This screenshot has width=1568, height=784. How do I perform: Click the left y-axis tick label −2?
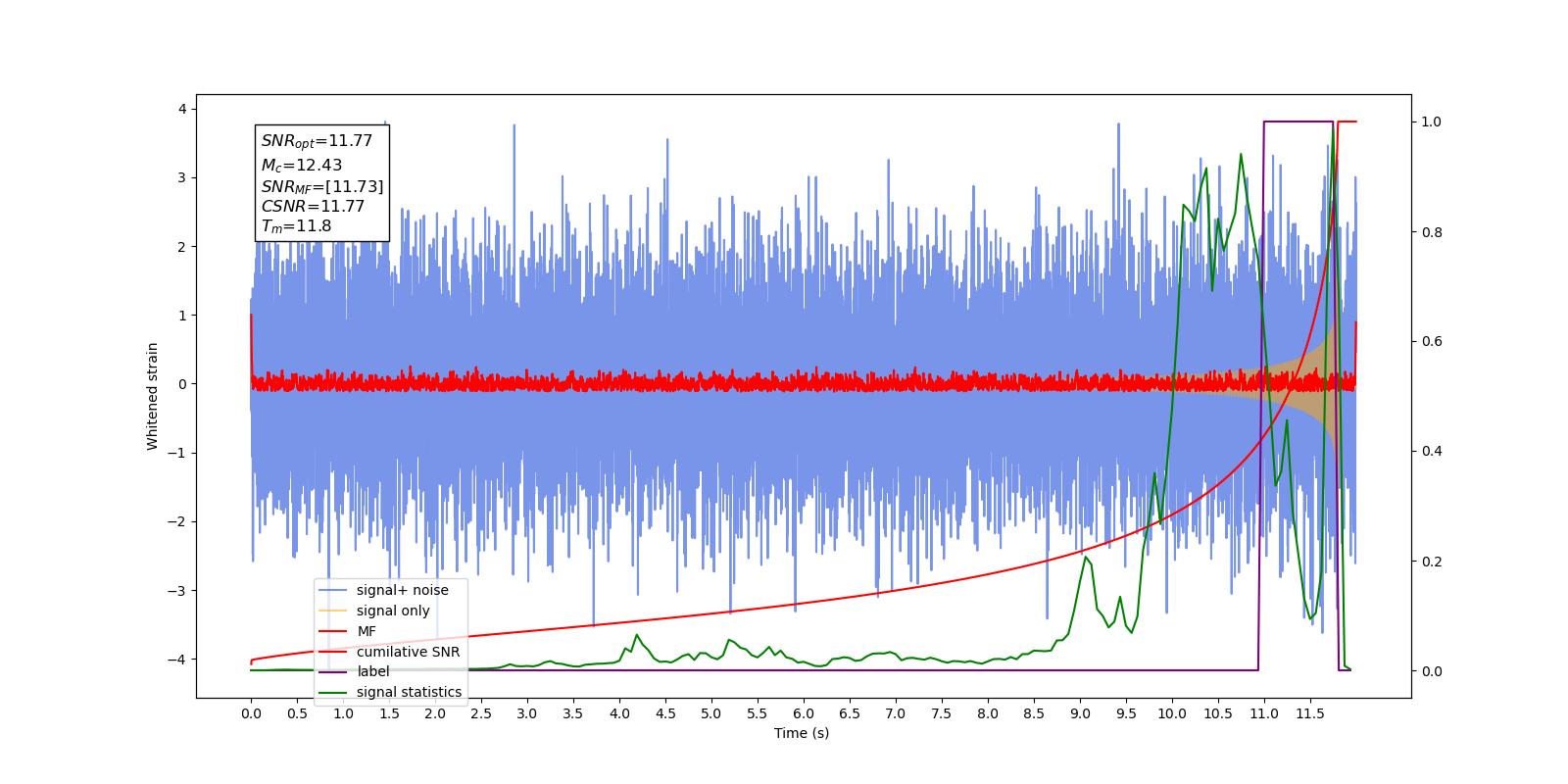pyautogui.click(x=176, y=521)
